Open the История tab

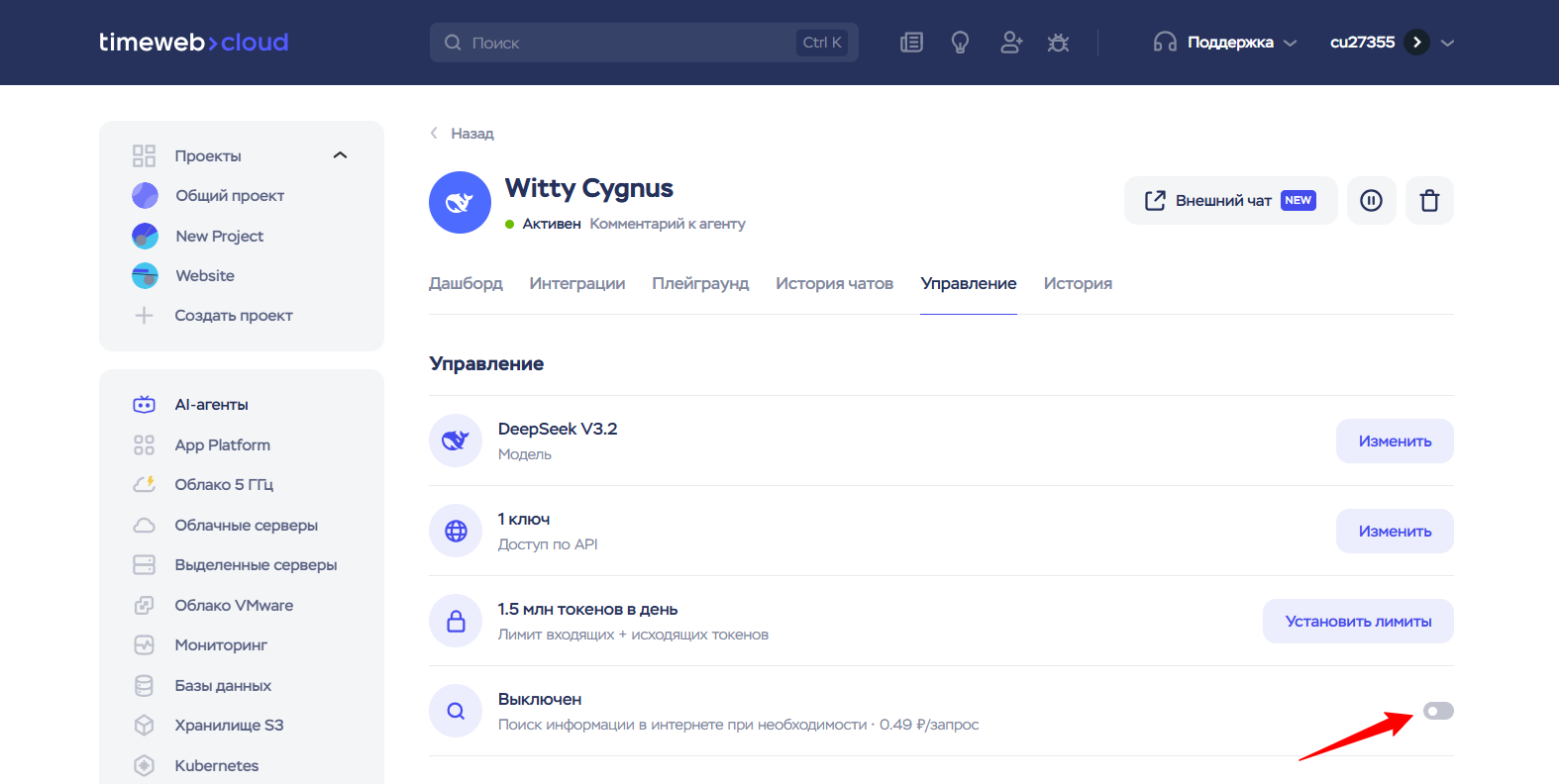[x=1078, y=283]
